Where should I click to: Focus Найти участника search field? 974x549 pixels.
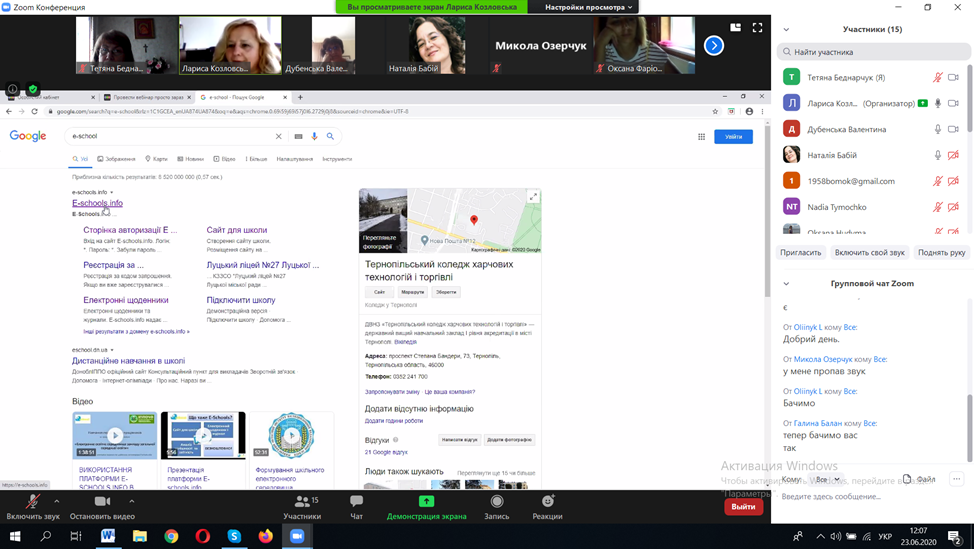(x=873, y=52)
